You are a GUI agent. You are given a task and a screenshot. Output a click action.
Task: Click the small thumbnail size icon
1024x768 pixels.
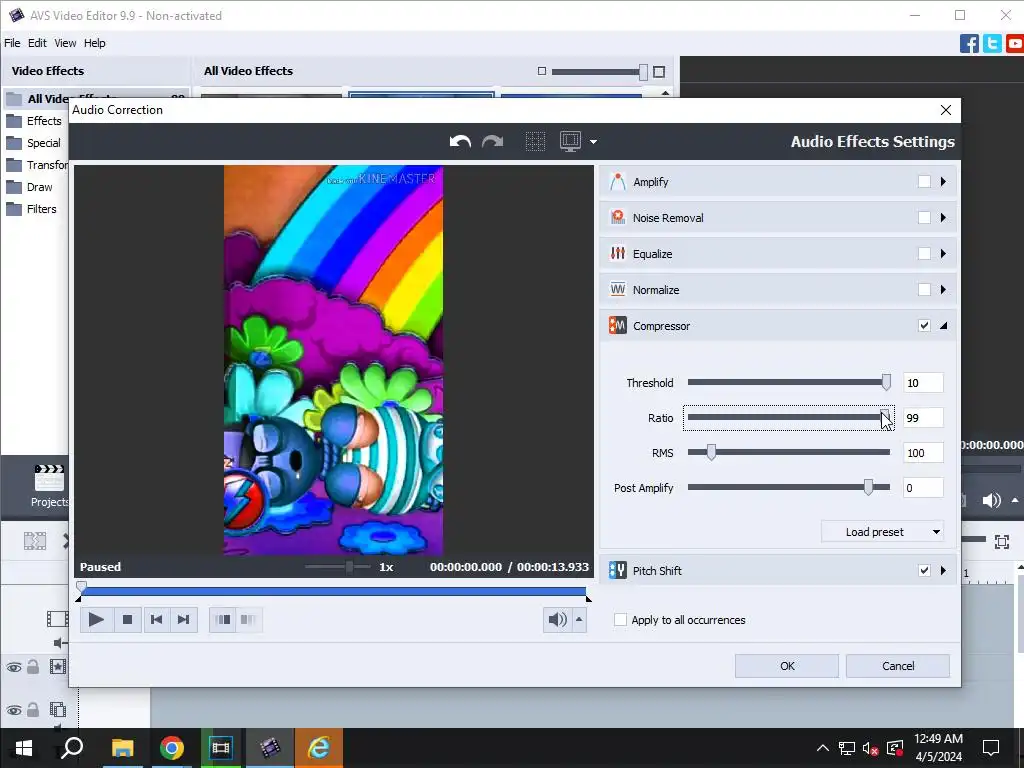[541, 71]
